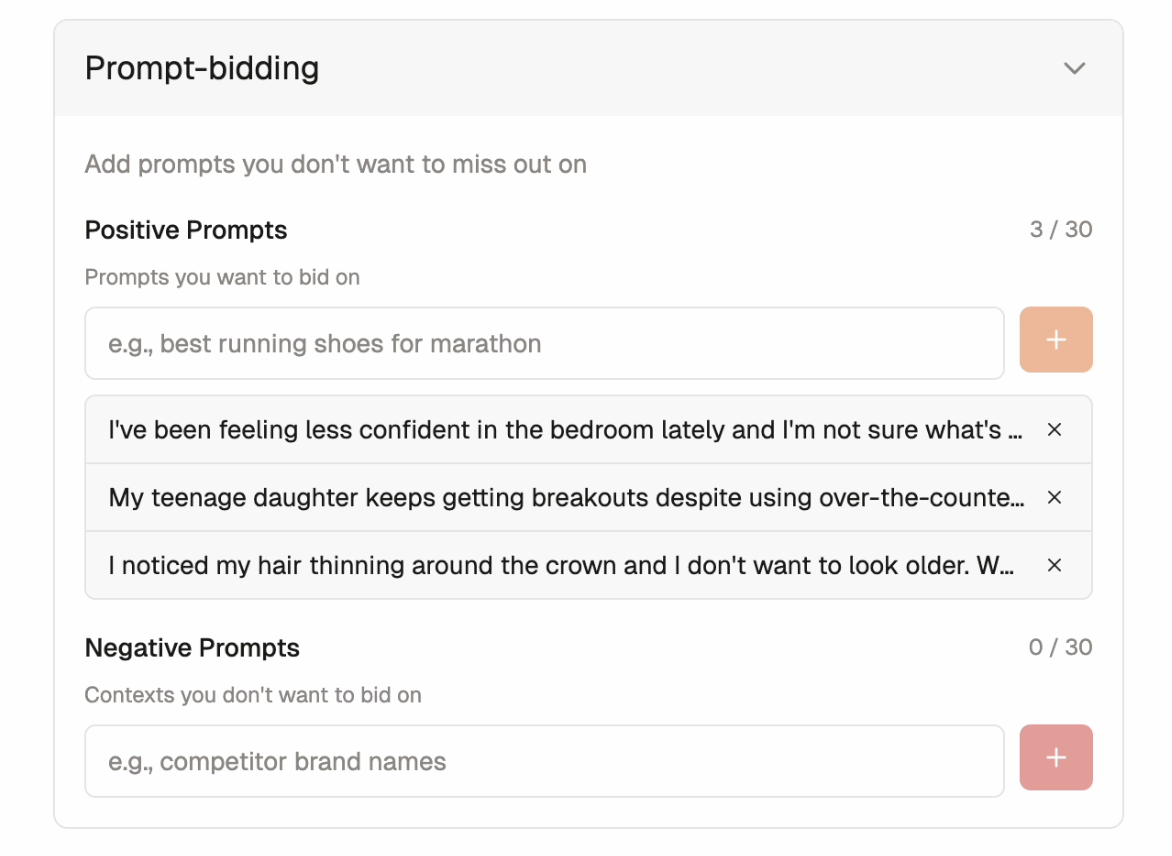Screen dimensions: 1172x856
Task: Click the Positive Prompts heading
Action: point(186,230)
